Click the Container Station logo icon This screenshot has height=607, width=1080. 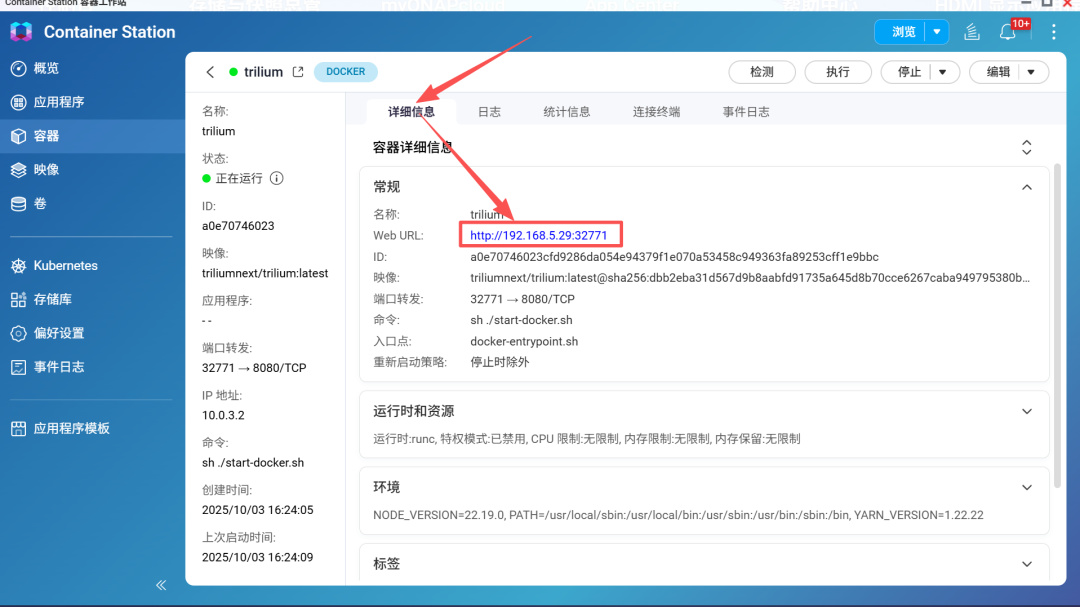[x=21, y=32]
